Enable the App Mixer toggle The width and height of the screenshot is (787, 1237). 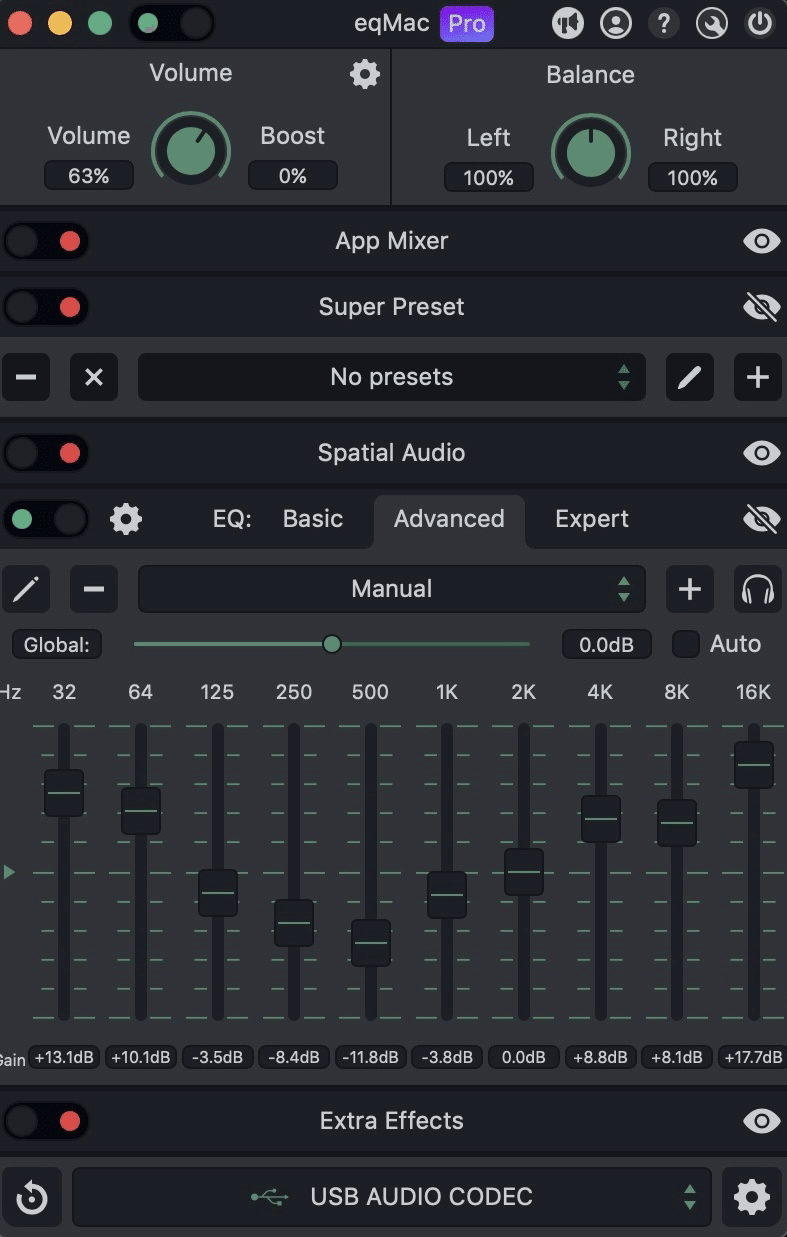(x=46, y=241)
